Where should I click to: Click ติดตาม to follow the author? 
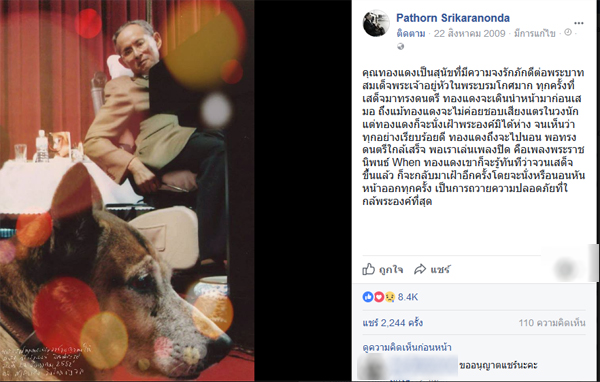click(x=411, y=34)
